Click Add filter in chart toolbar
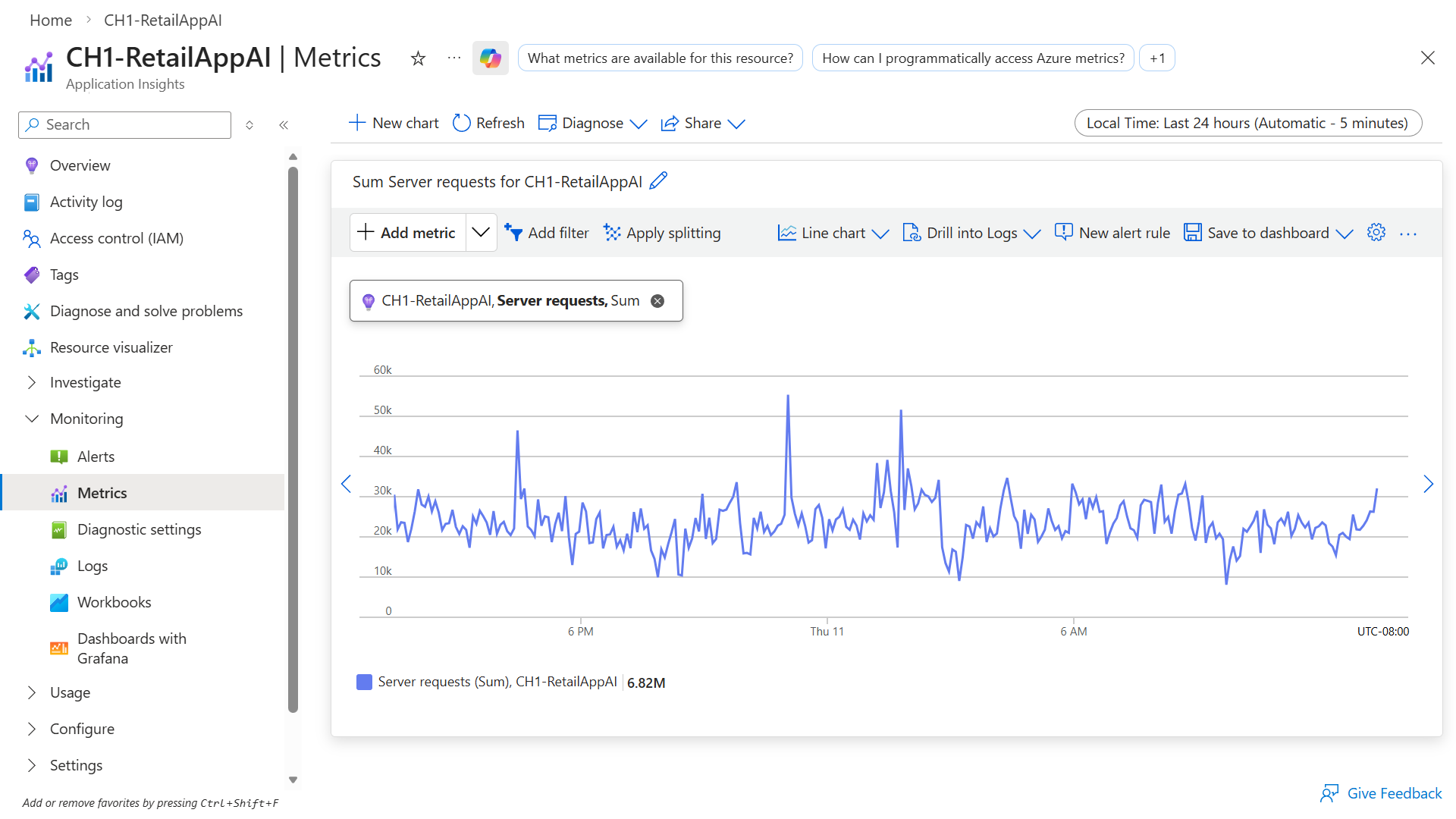Screen dimensions: 1456x819 pos(547,233)
